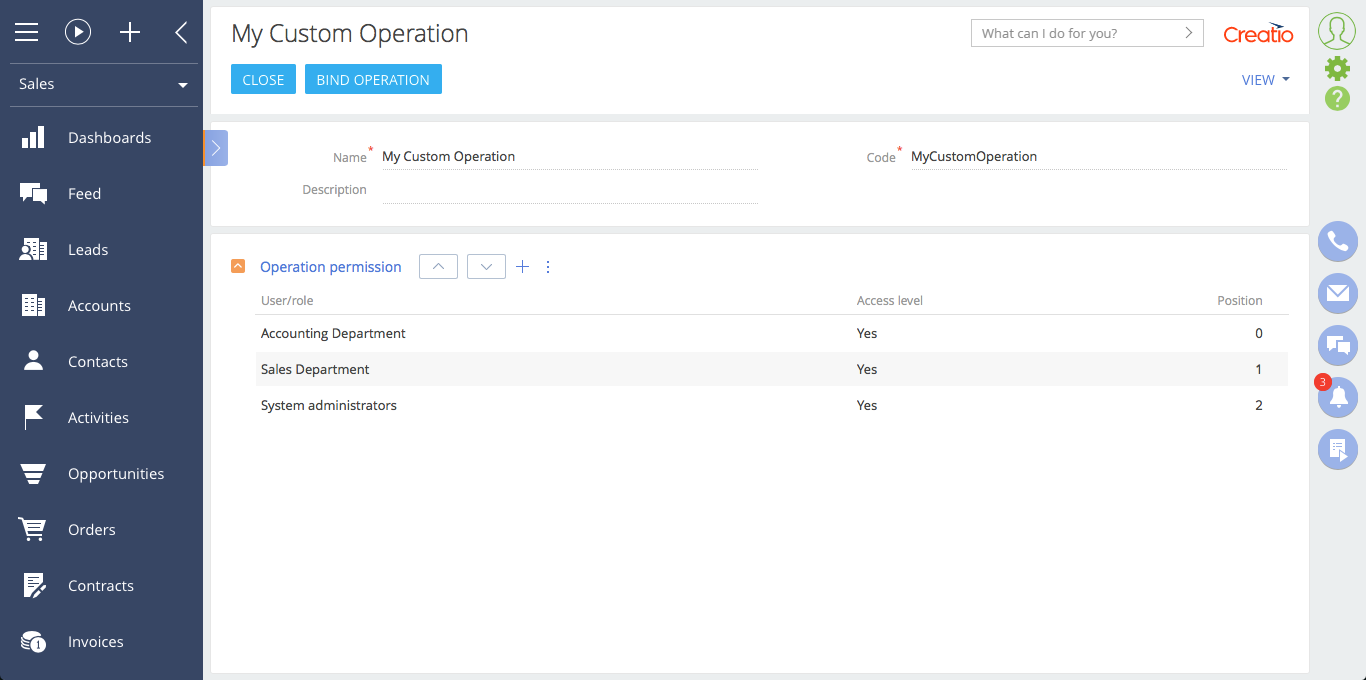Expand the VIEW dropdown menu

1265,80
